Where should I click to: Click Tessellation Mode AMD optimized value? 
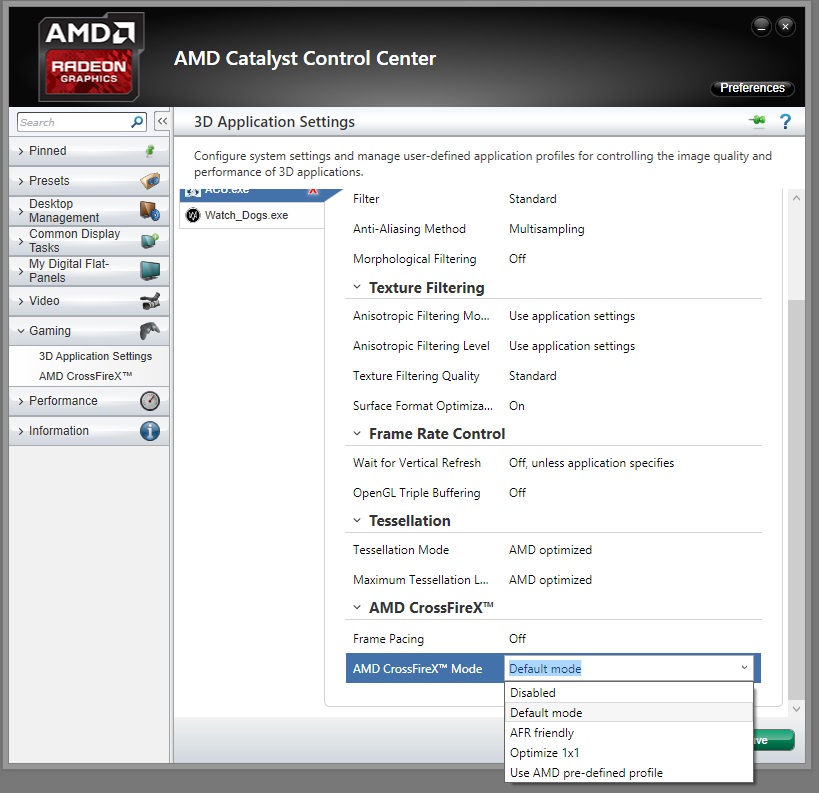tap(550, 550)
